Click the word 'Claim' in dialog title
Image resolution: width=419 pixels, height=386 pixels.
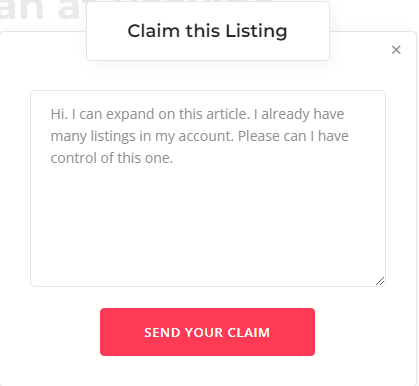154,31
